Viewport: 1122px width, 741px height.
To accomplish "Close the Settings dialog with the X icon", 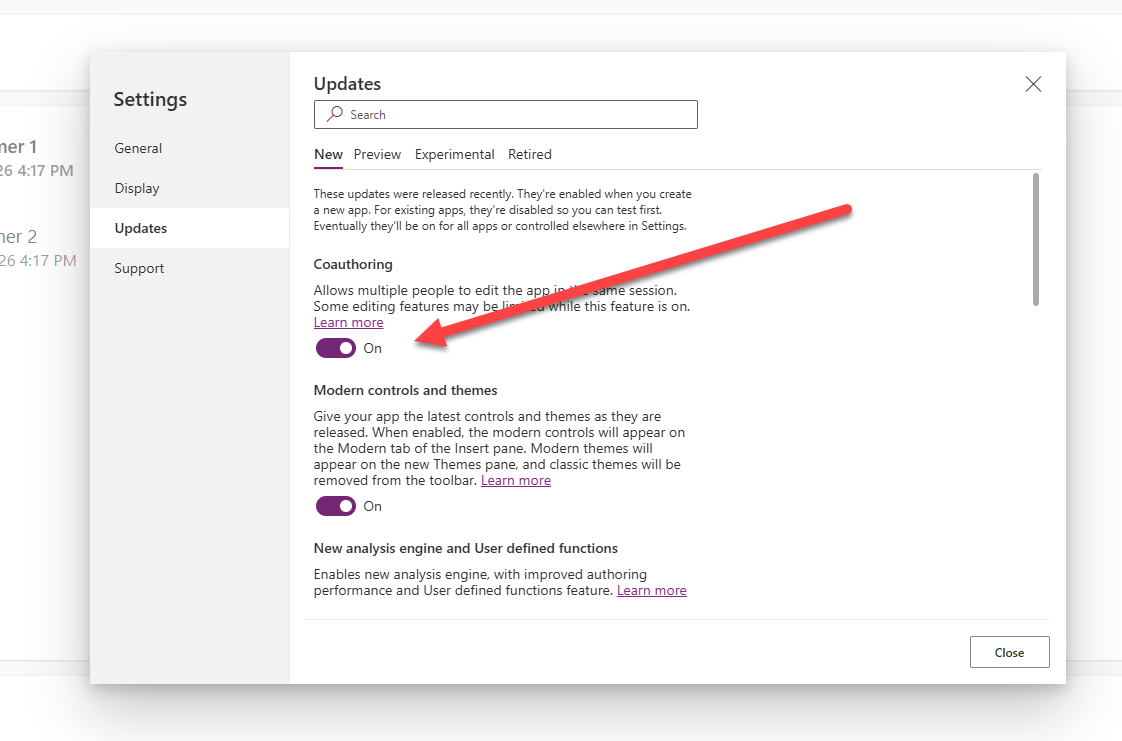I will [x=1033, y=84].
